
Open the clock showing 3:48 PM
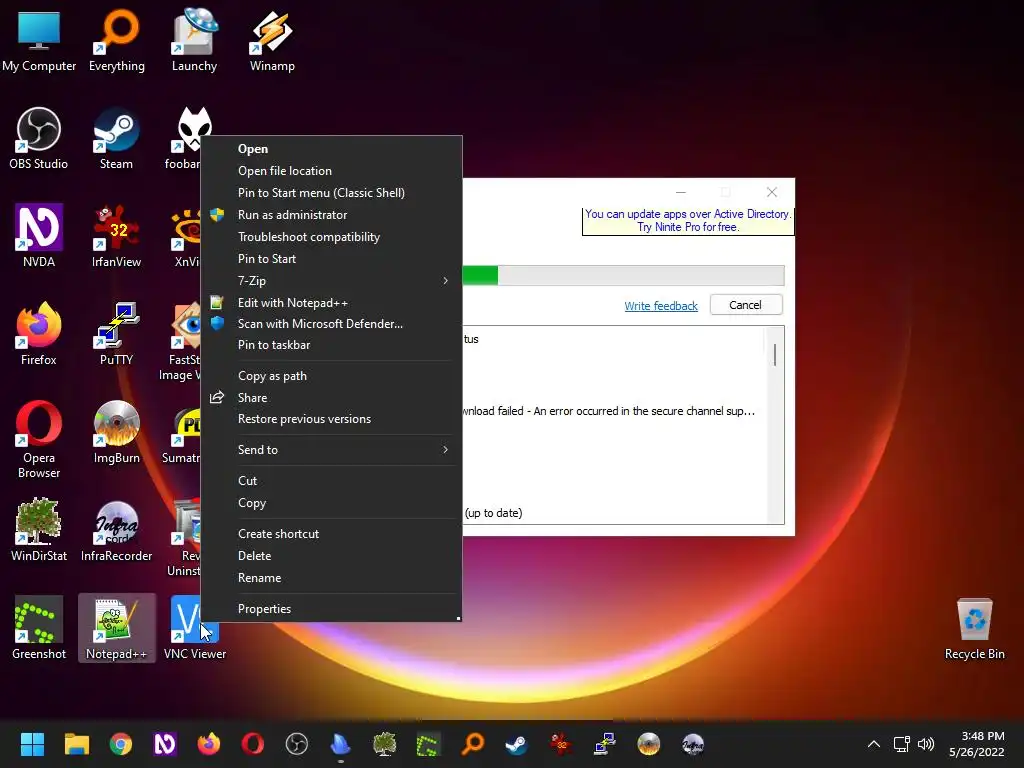click(x=976, y=744)
